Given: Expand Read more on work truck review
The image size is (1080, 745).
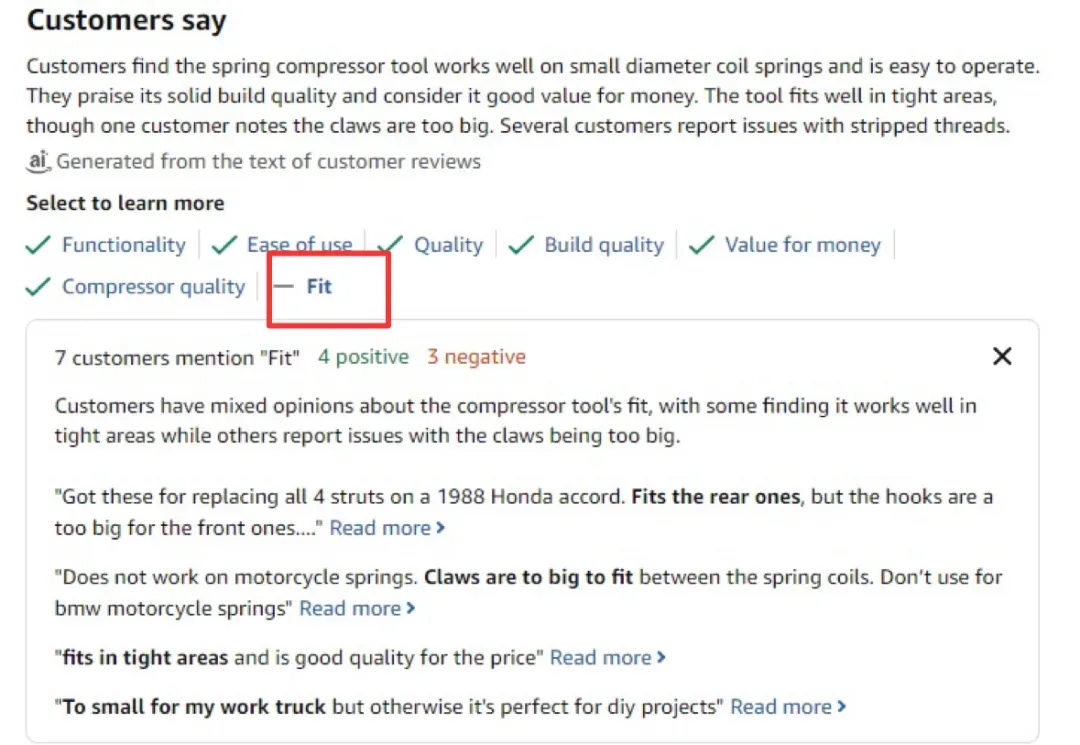Looking at the screenshot, I should 788,707.
